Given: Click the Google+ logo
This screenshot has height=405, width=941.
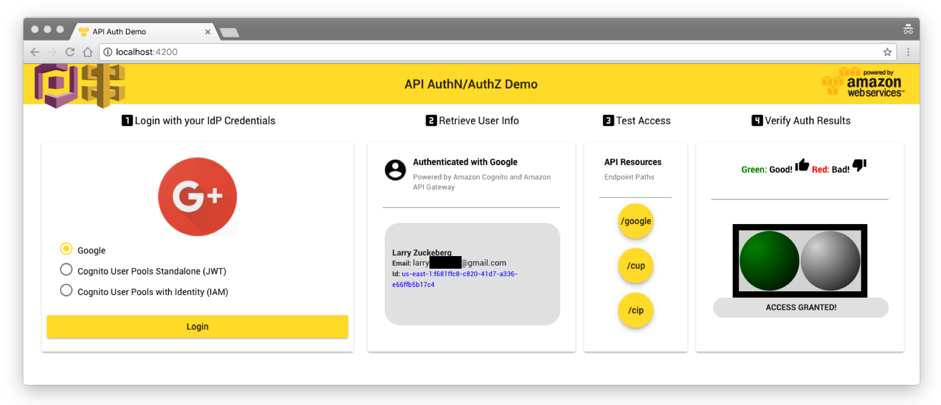Looking at the screenshot, I should pyautogui.click(x=197, y=197).
